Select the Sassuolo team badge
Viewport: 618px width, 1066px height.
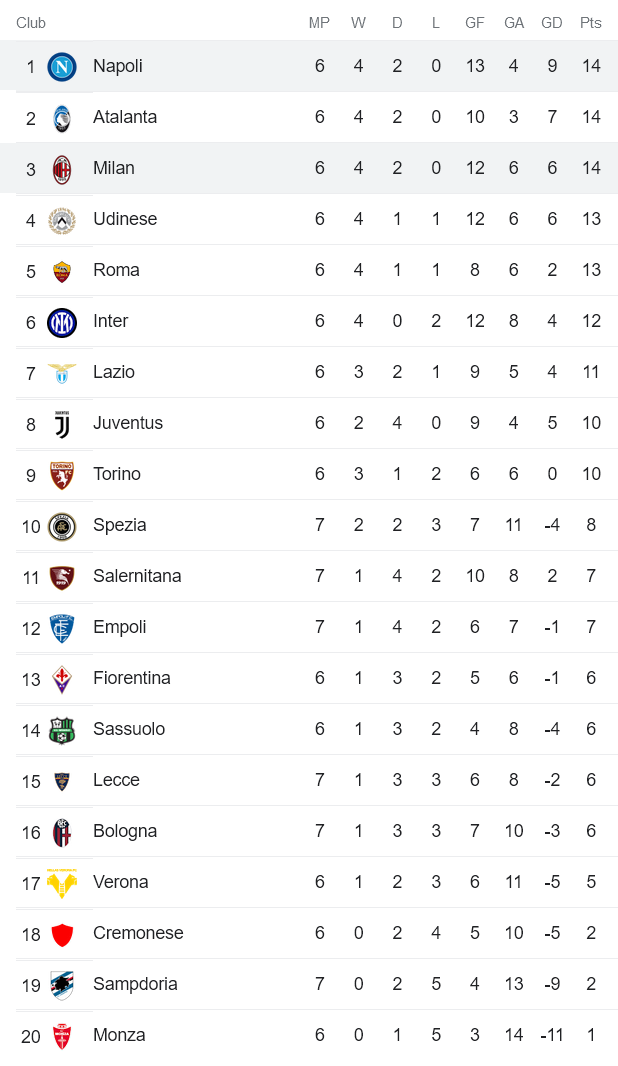62,730
